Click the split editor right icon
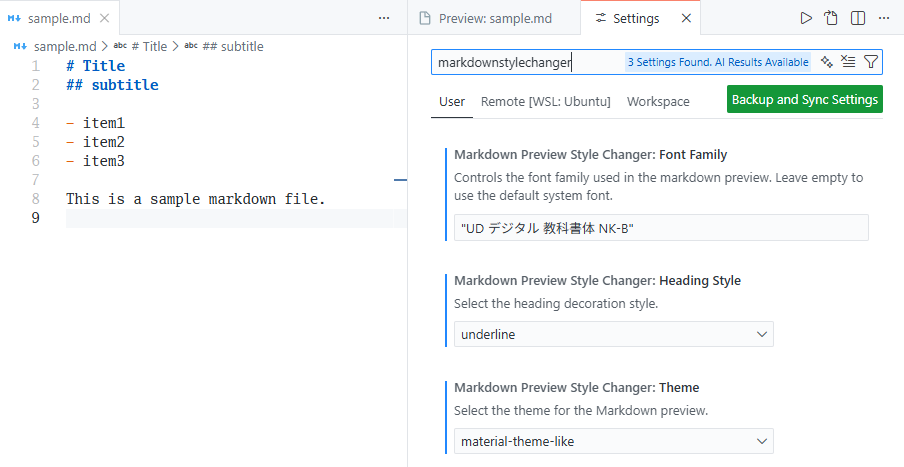Screen dimensions: 904x467 [x=858, y=18]
